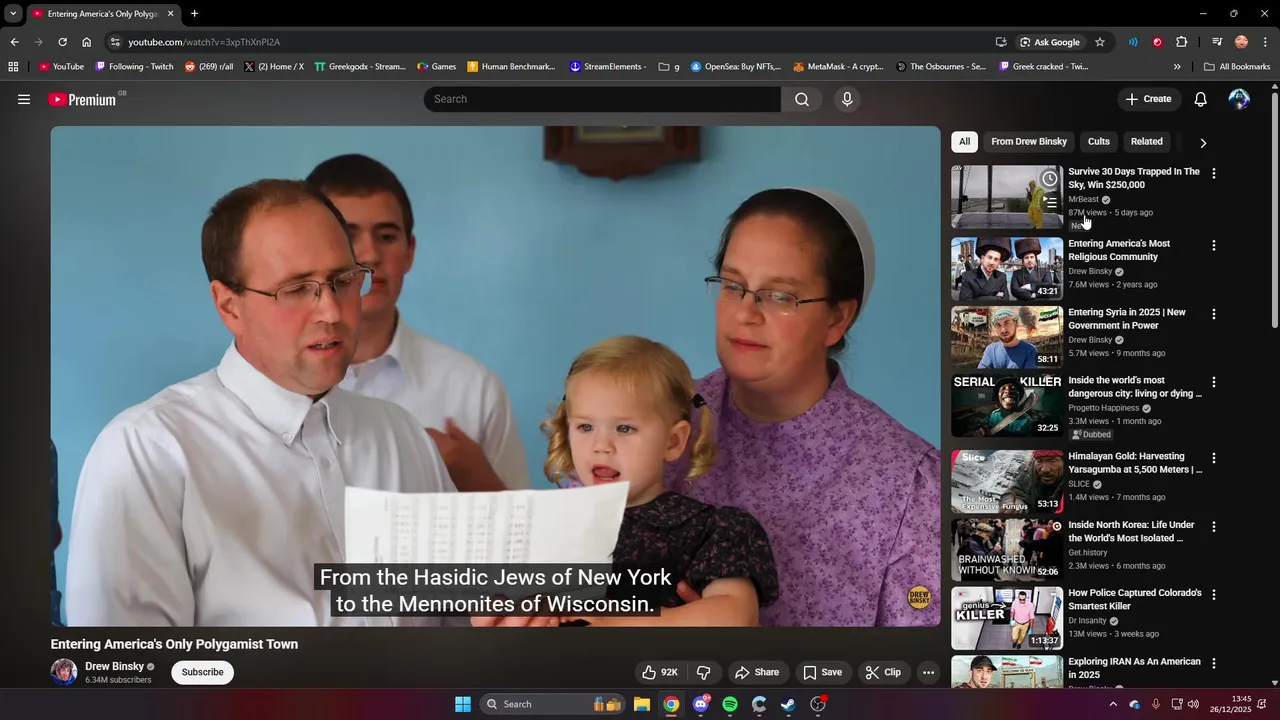Screen dimensions: 1280x720
Task: Open the Human Benchmark bookmark
Action: point(511,67)
